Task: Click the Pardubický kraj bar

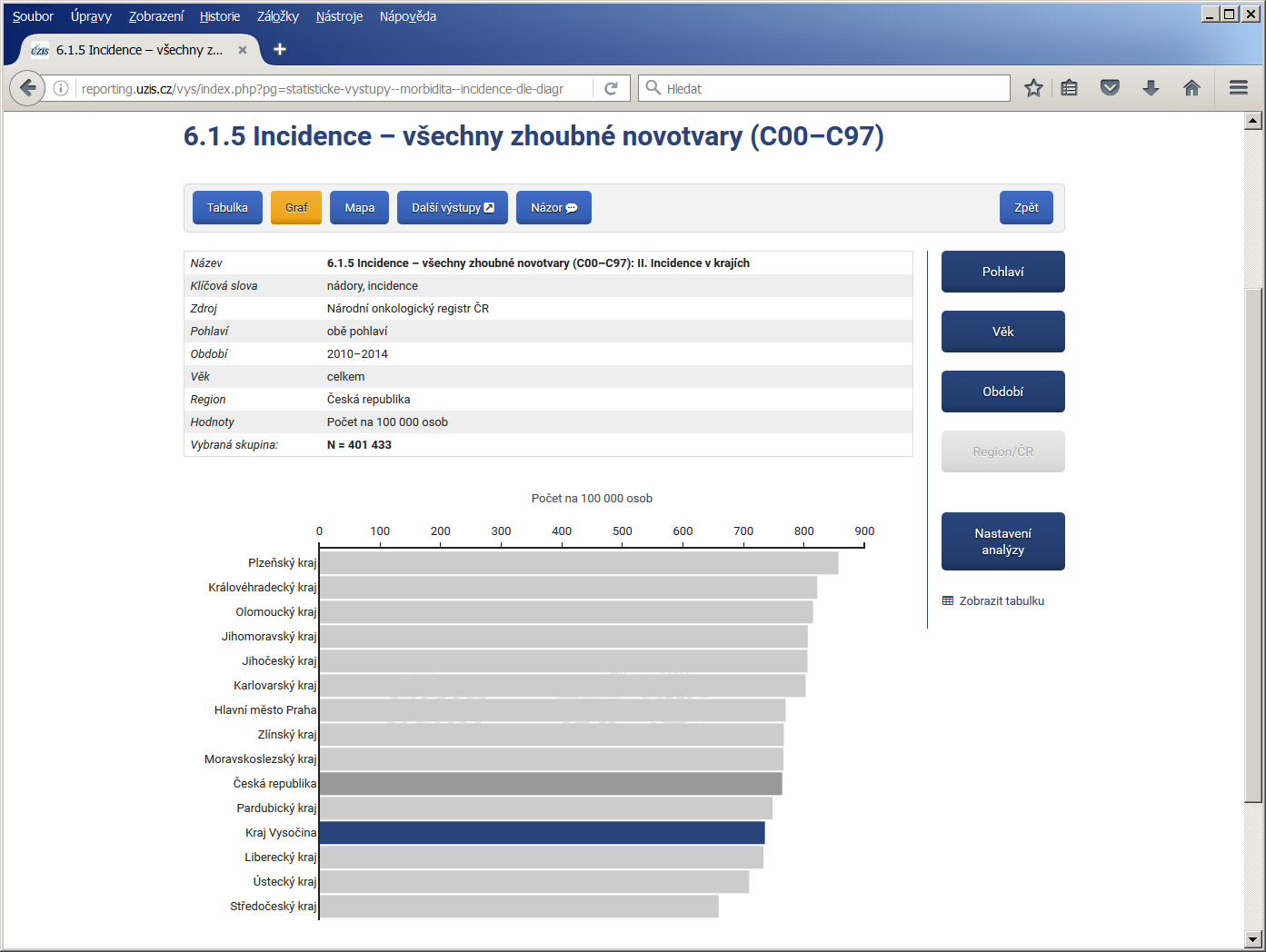Action: pyautogui.click(x=546, y=808)
